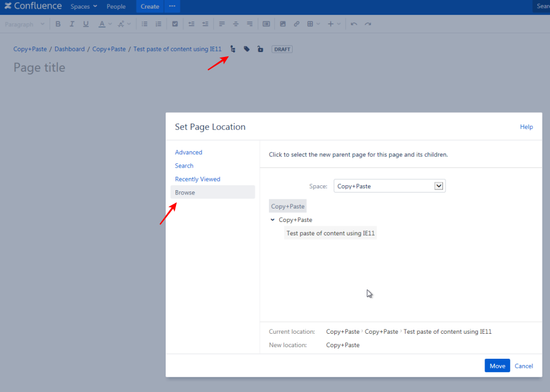This screenshot has height=392, width=550.
Task: Open page restrictions padlock icon
Action: (260, 49)
